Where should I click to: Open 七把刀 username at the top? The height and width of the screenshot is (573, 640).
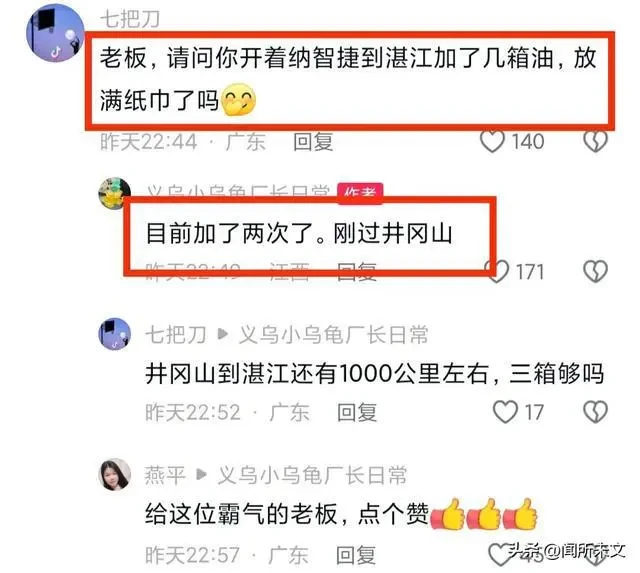tap(130, 19)
